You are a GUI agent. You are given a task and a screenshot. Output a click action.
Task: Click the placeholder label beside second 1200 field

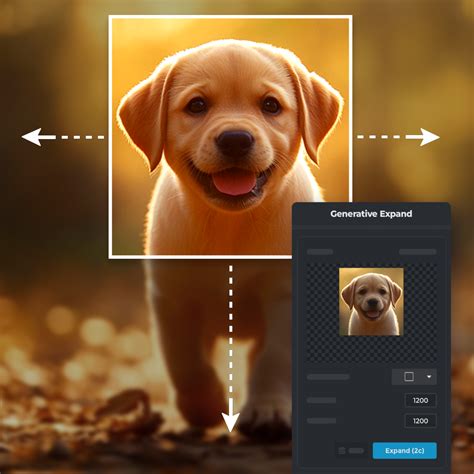coord(321,421)
